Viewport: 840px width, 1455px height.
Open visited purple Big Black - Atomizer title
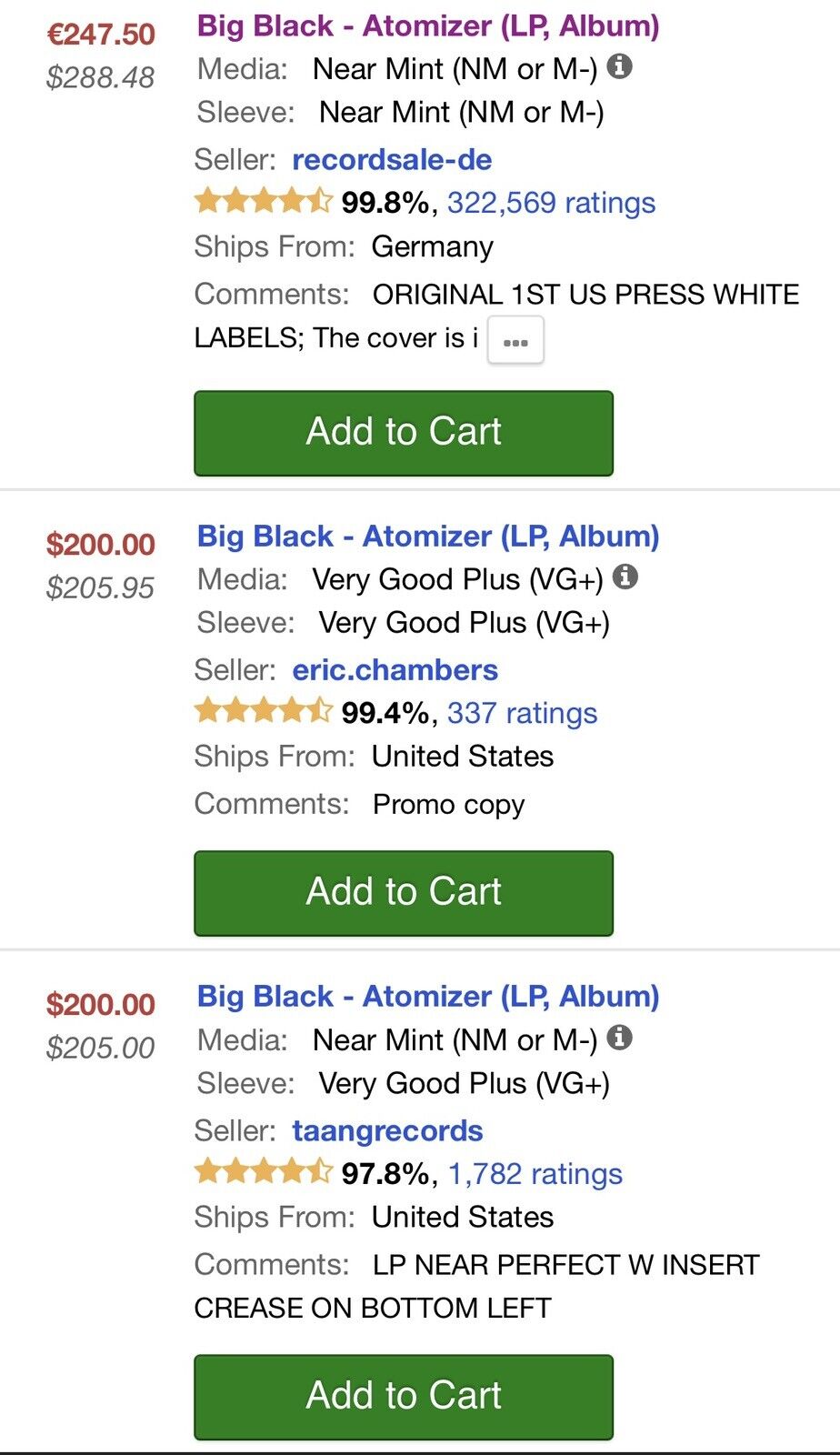pyautogui.click(x=428, y=26)
